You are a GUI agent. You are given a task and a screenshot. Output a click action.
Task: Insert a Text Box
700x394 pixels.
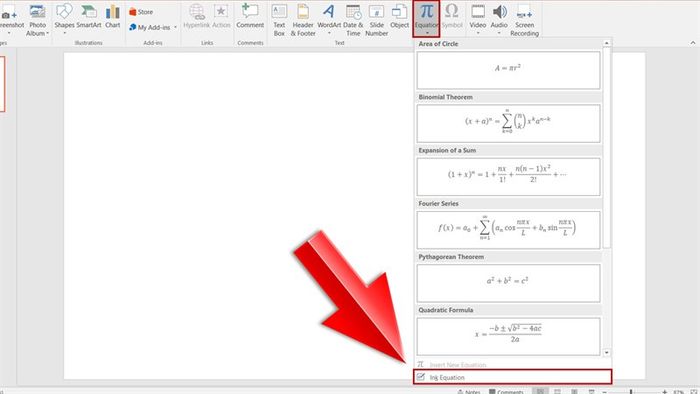click(x=279, y=21)
